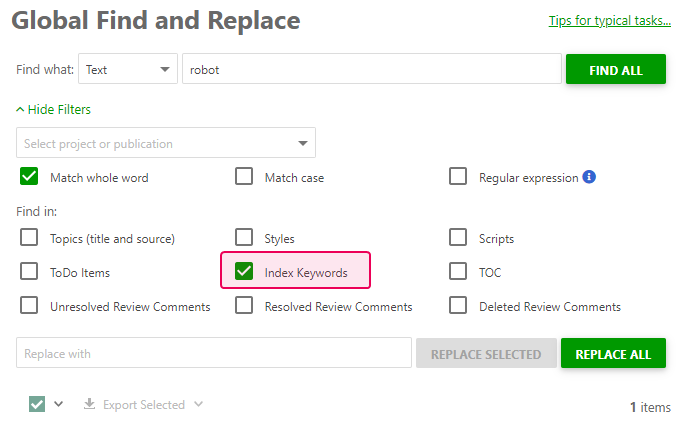Check Topics (title and source) option
Image resolution: width=685 pixels, height=435 pixels.
tap(29, 237)
